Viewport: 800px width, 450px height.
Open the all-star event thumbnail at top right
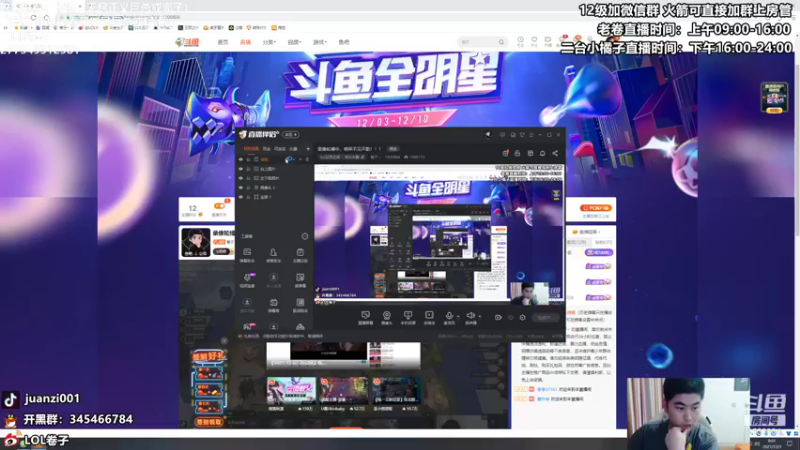[774, 97]
